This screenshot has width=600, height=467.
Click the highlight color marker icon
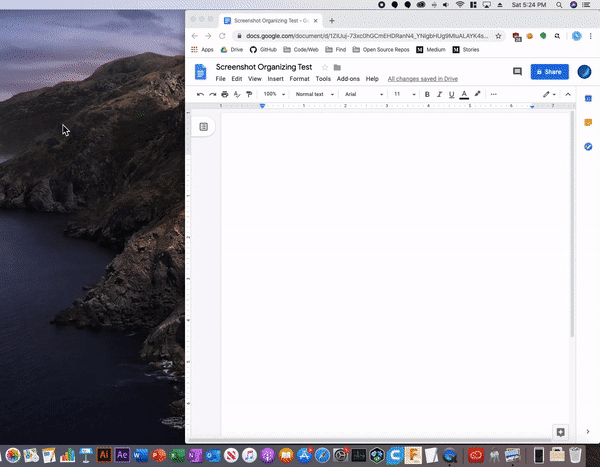[x=477, y=94]
